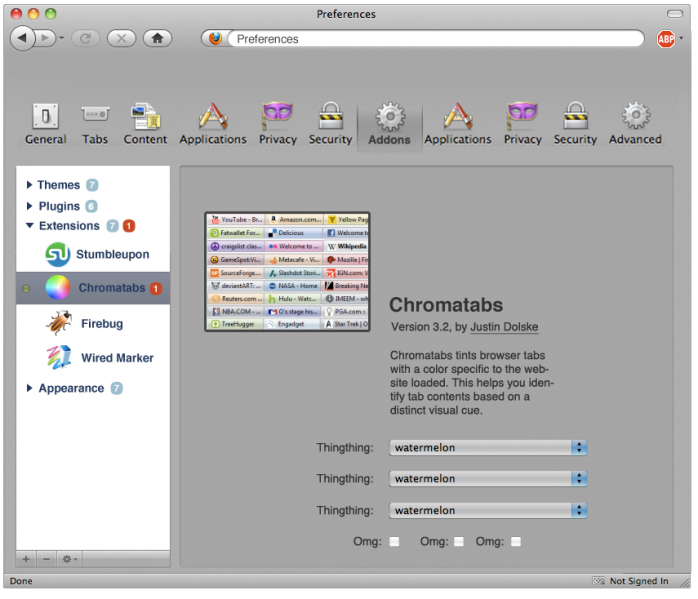Toggle the green status dot beside Chromatabs
Screen dimensions: 698x599
[x=26, y=288]
